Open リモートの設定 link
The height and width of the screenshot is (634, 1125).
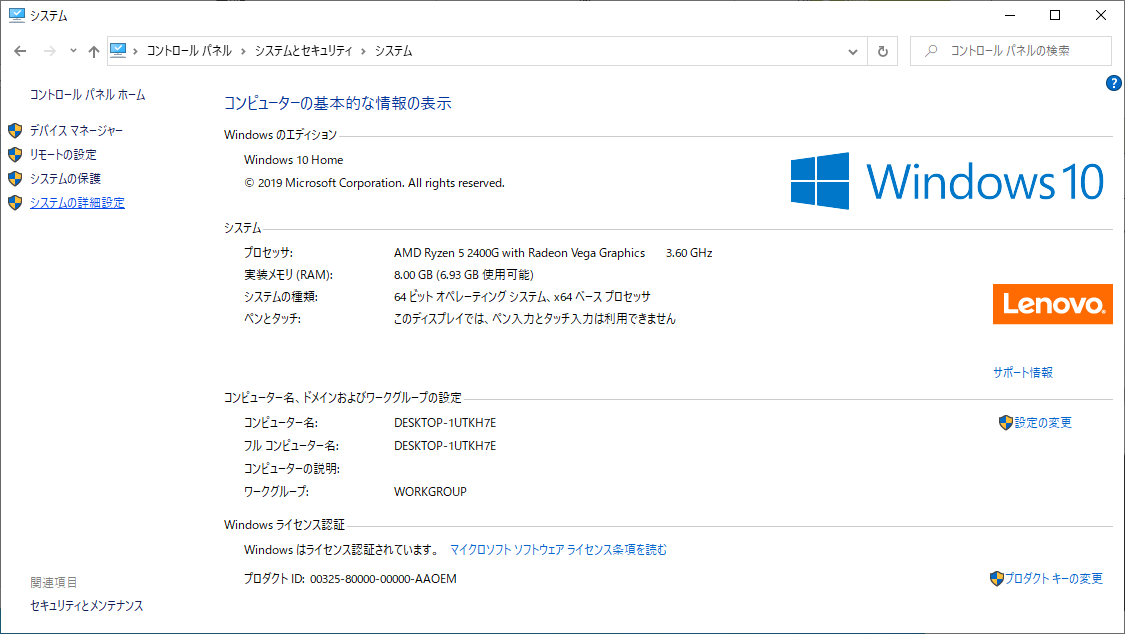[63, 154]
